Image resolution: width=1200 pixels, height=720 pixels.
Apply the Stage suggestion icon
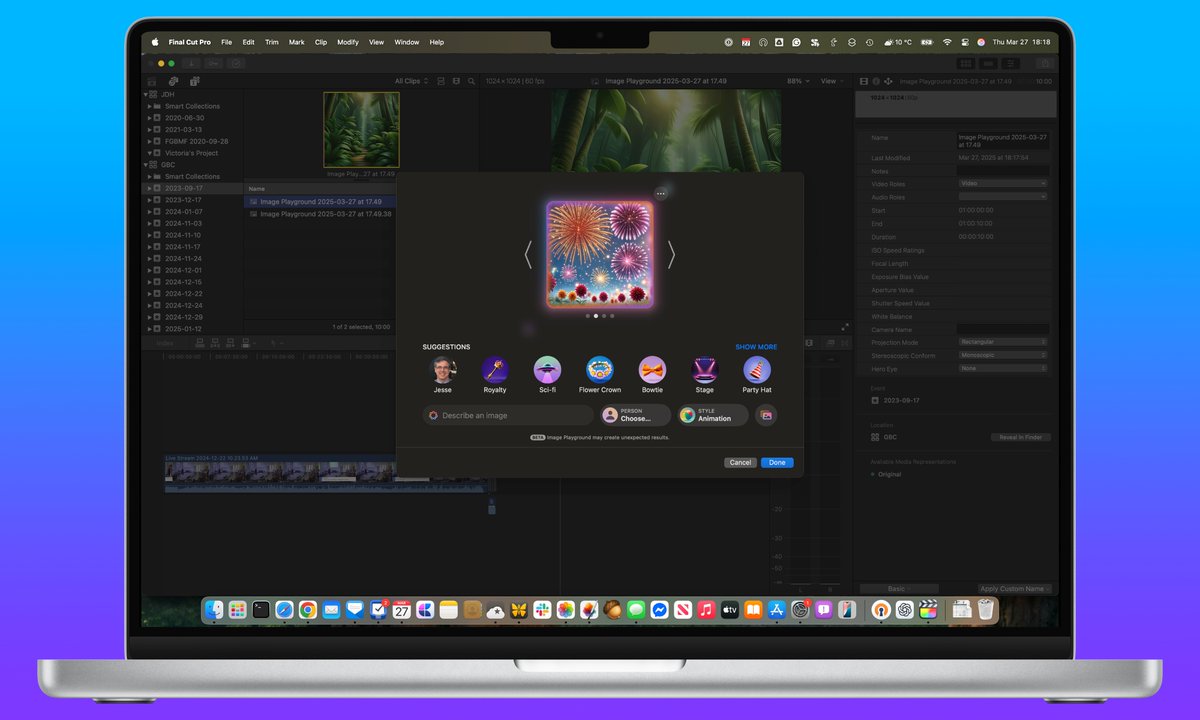click(x=704, y=370)
